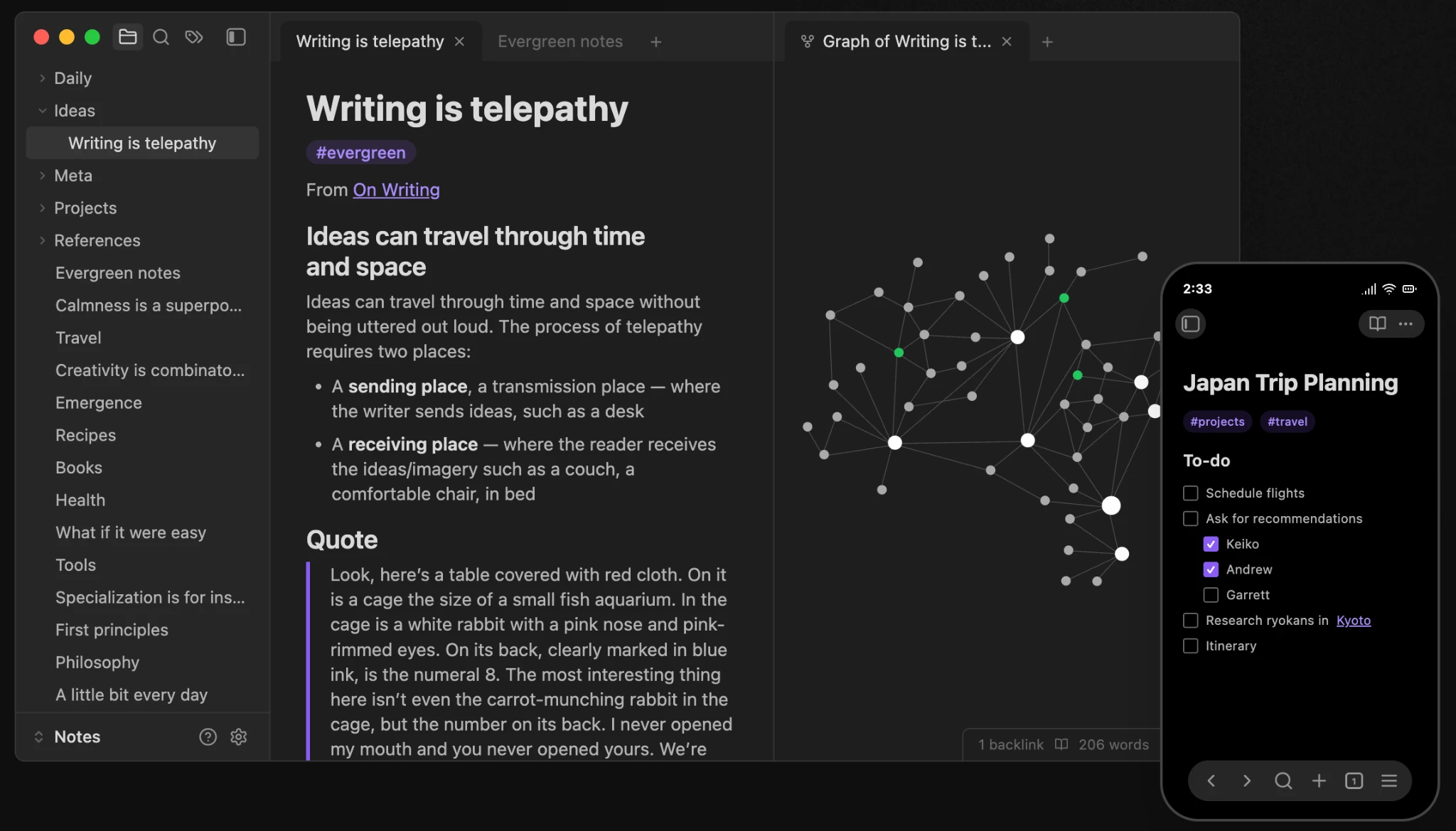This screenshot has height=831, width=1456.
Task: Tap the tabs counter icon on phone
Action: tap(1354, 781)
